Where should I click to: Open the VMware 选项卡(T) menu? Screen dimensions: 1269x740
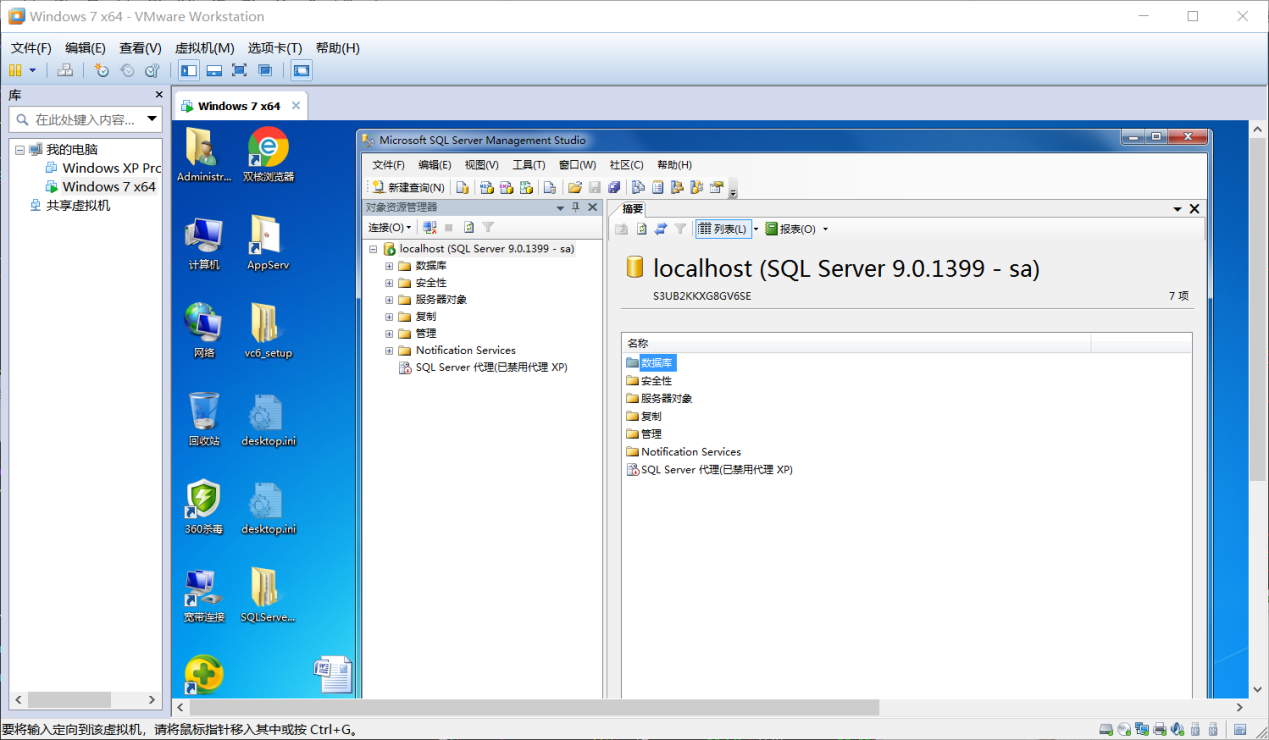point(275,48)
